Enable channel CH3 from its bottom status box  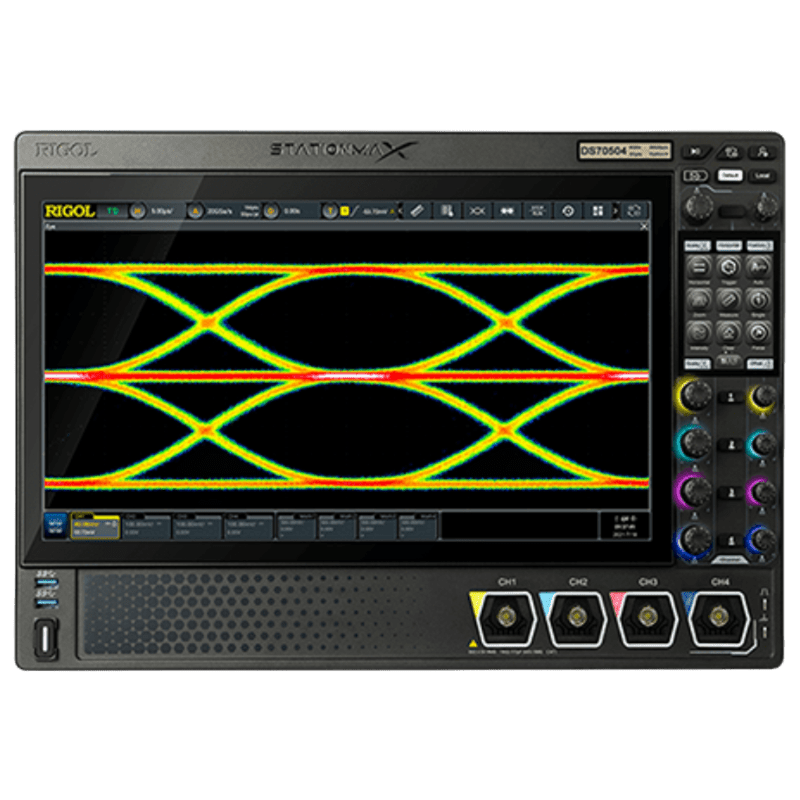click(x=200, y=523)
